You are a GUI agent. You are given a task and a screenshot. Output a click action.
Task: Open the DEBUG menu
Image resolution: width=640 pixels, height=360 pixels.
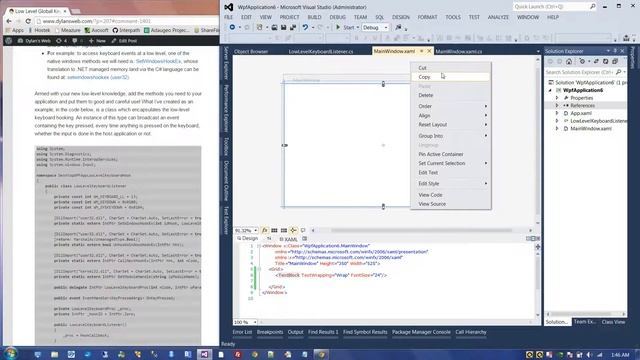click(x=338, y=17)
